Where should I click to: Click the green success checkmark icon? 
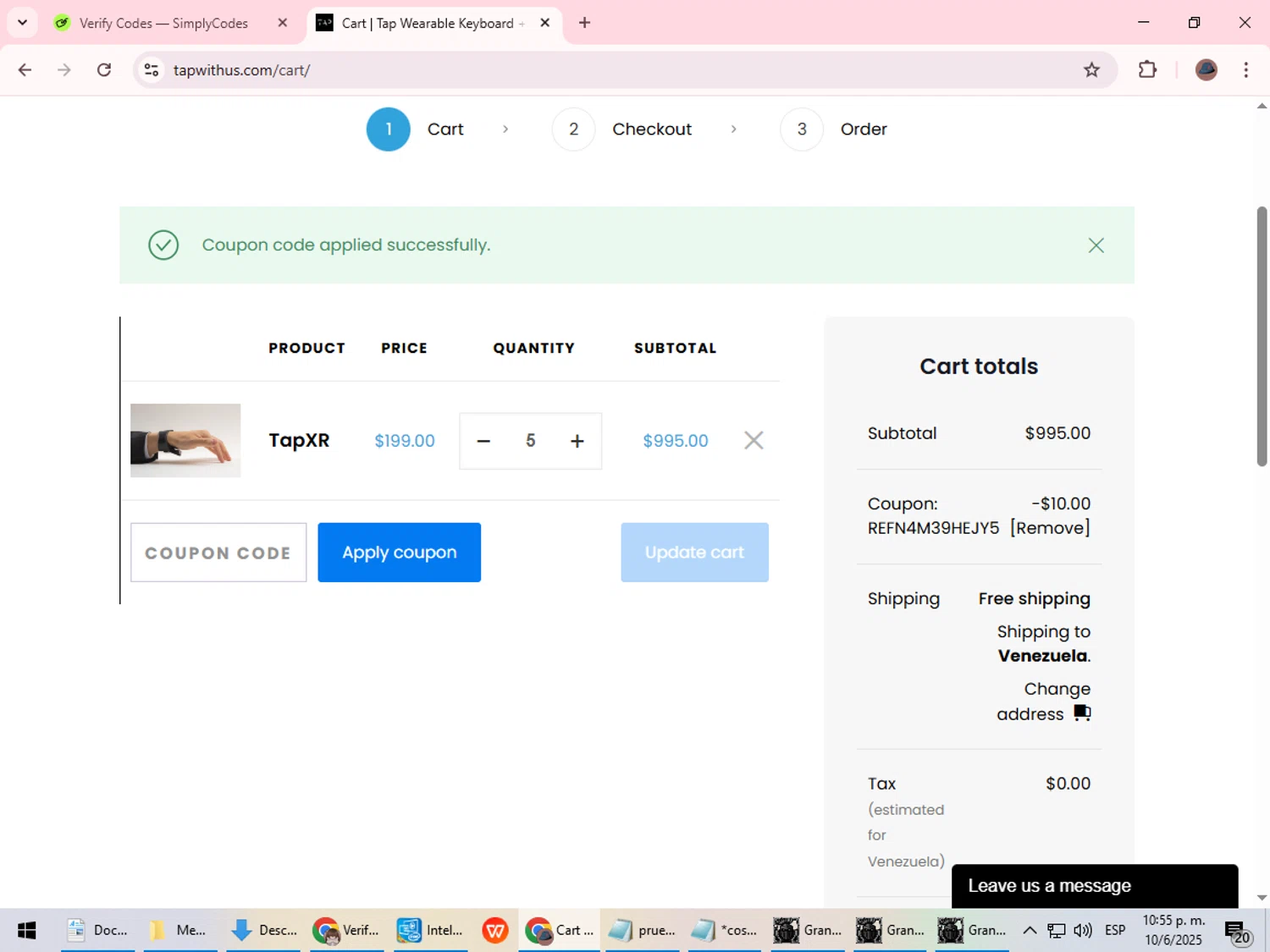pos(163,245)
